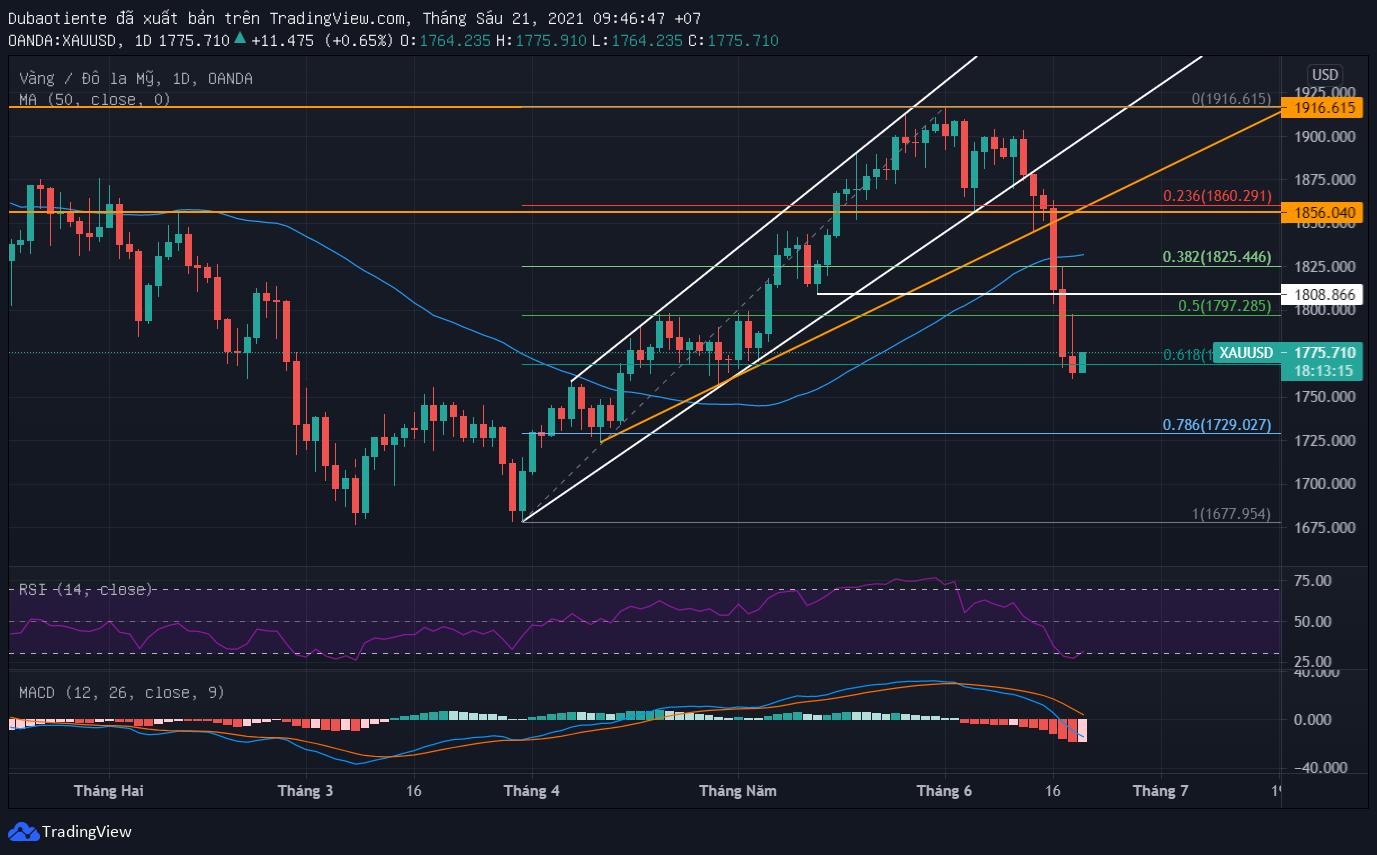The width and height of the screenshot is (1377, 855).
Task: Click the Tháng 4 time axis label
Action: click(x=532, y=791)
